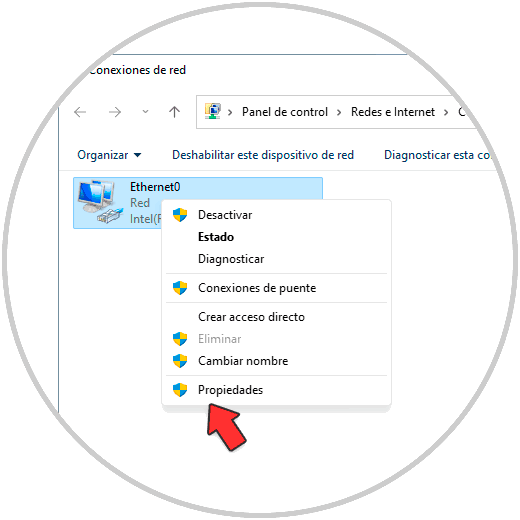Choose Estado in context menu
520x520 pixels.
tap(216, 237)
